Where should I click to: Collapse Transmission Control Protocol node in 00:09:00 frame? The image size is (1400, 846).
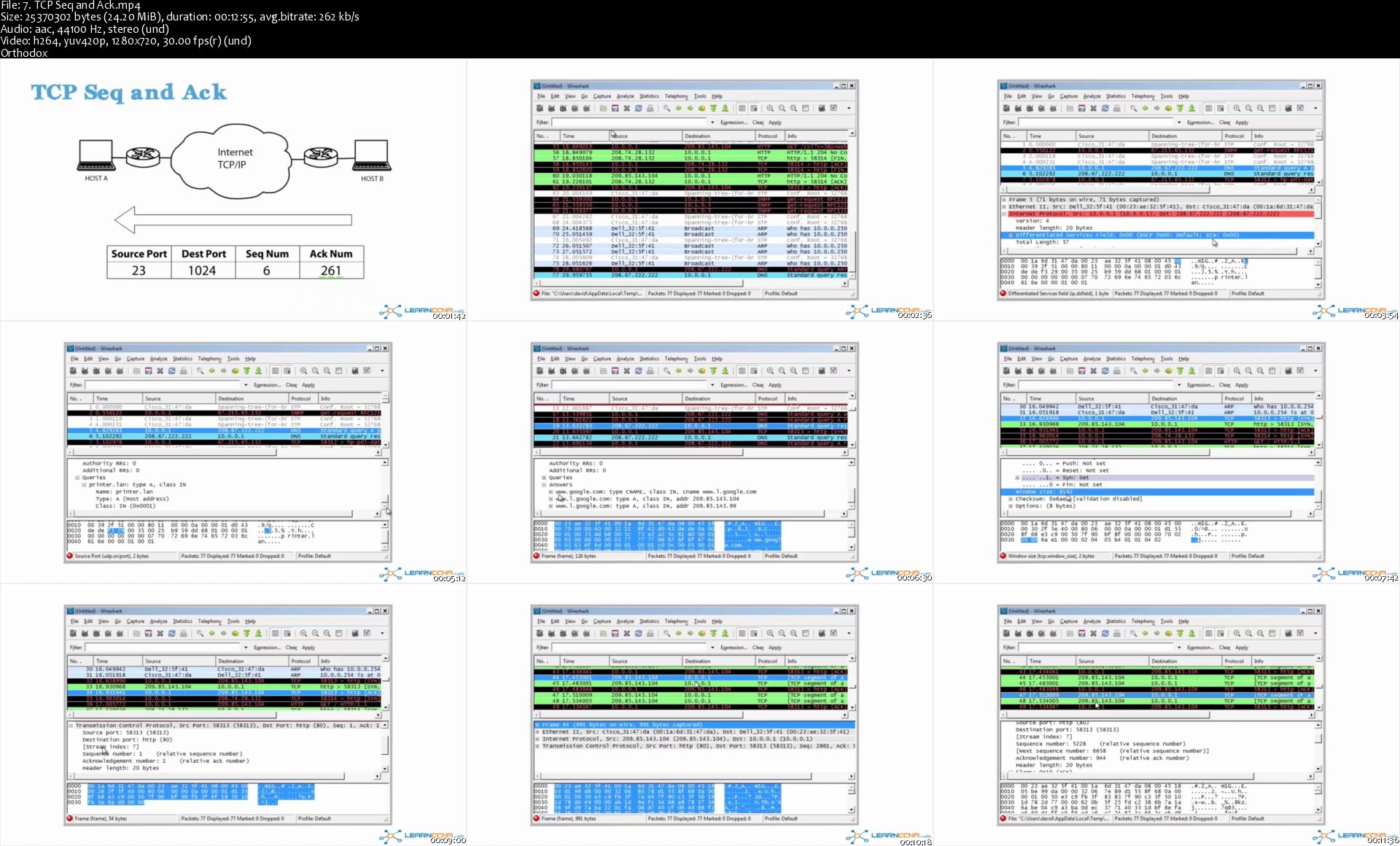[x=71, y=726]
